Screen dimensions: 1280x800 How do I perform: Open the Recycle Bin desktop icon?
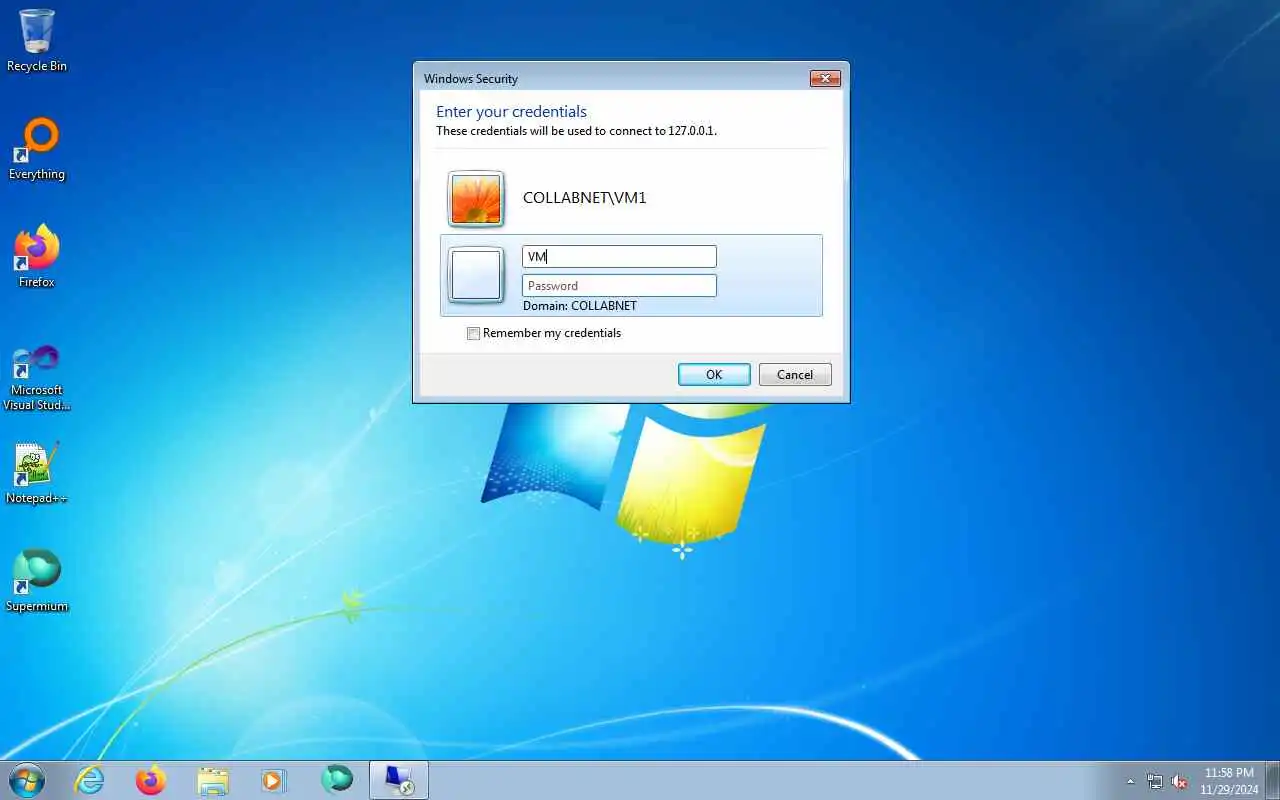tap(37, 40)
